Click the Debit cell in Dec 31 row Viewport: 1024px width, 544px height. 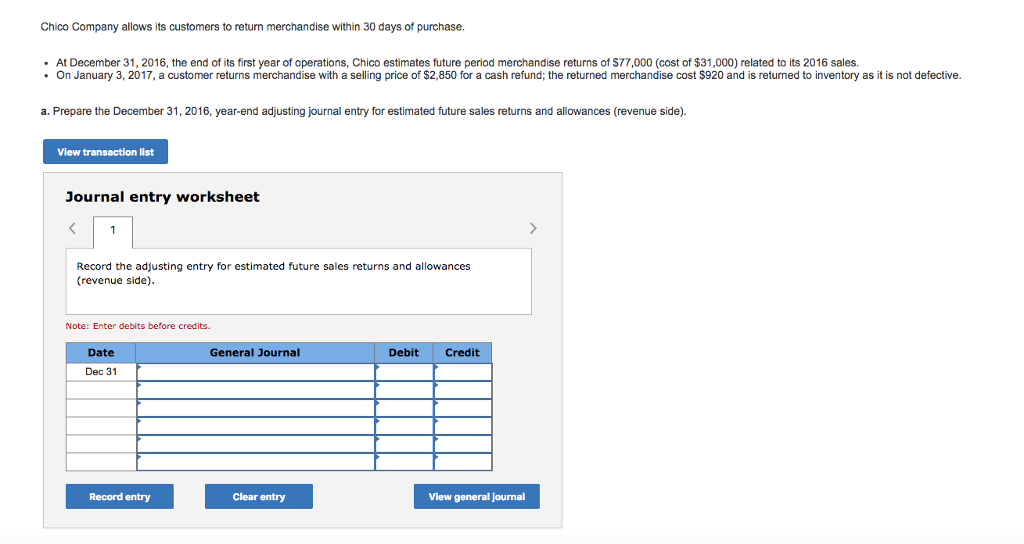click(x=404, y=372)
